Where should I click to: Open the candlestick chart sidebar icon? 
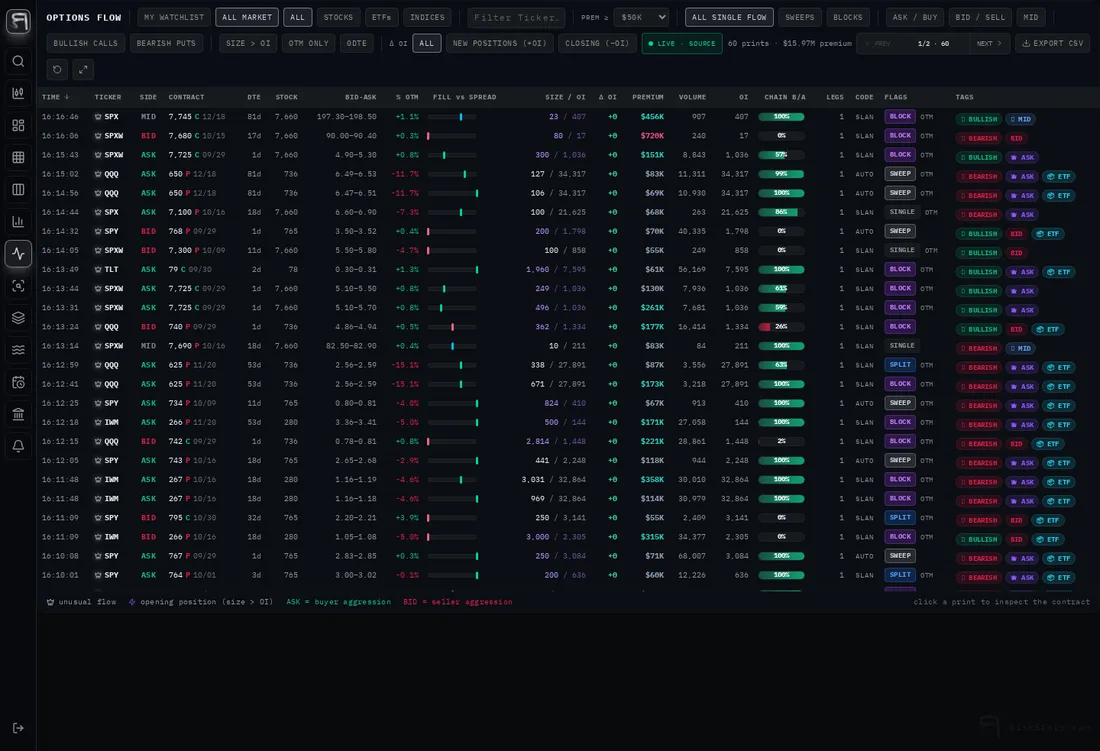click(18, 93)
